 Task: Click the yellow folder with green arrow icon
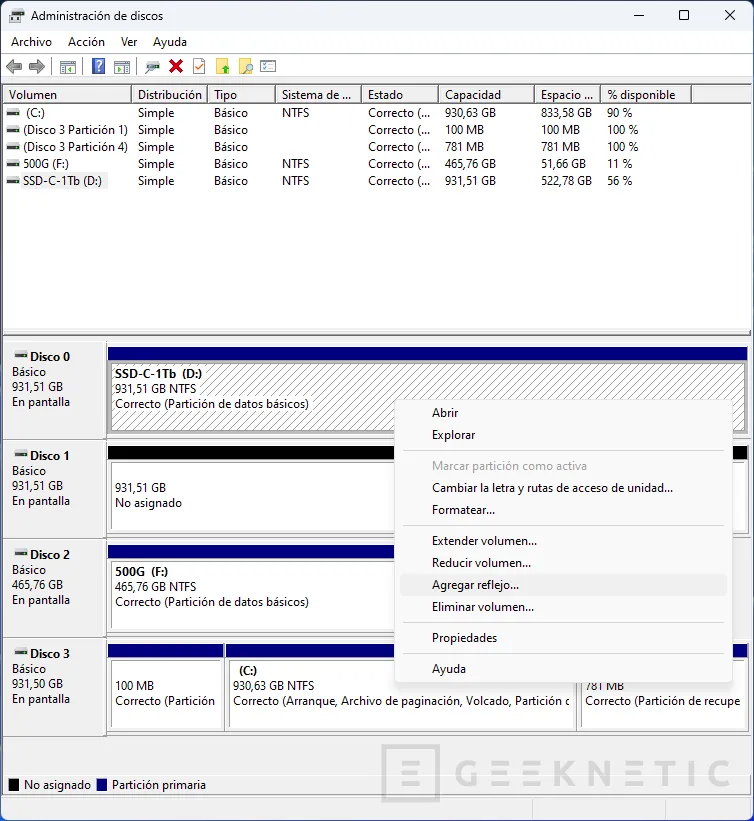223,66
